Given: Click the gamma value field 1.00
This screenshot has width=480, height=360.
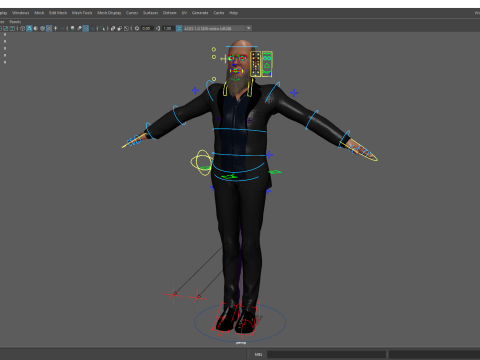Looking at the screenshot, I should (167, 28).
